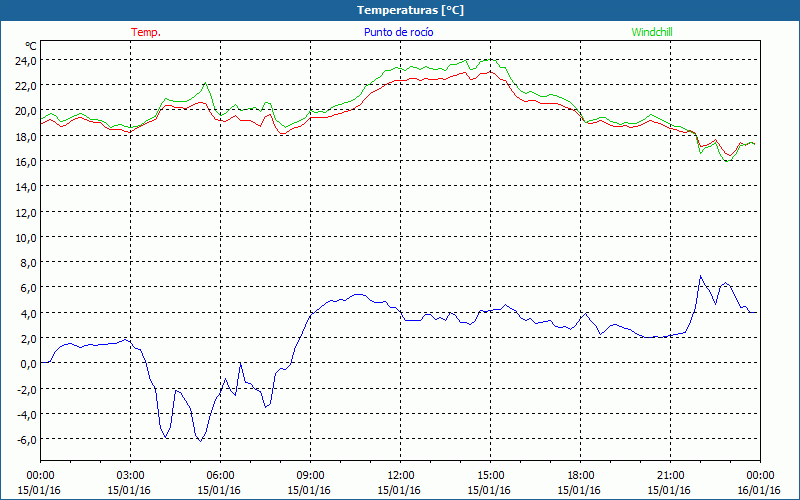Click the green 'Windchill' legend label
This screenshot has width=800, height=500.
tap(652, 32)
